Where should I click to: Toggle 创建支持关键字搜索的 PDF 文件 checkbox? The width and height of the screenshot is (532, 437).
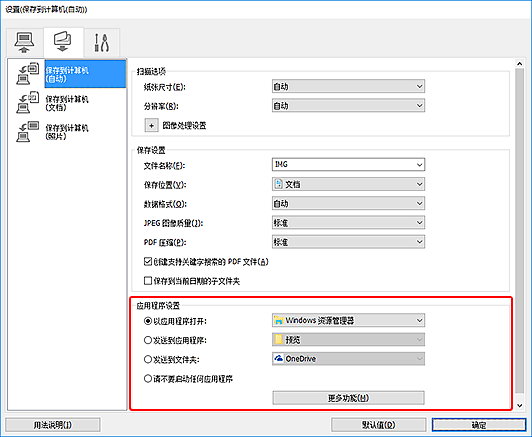point(148,262)
